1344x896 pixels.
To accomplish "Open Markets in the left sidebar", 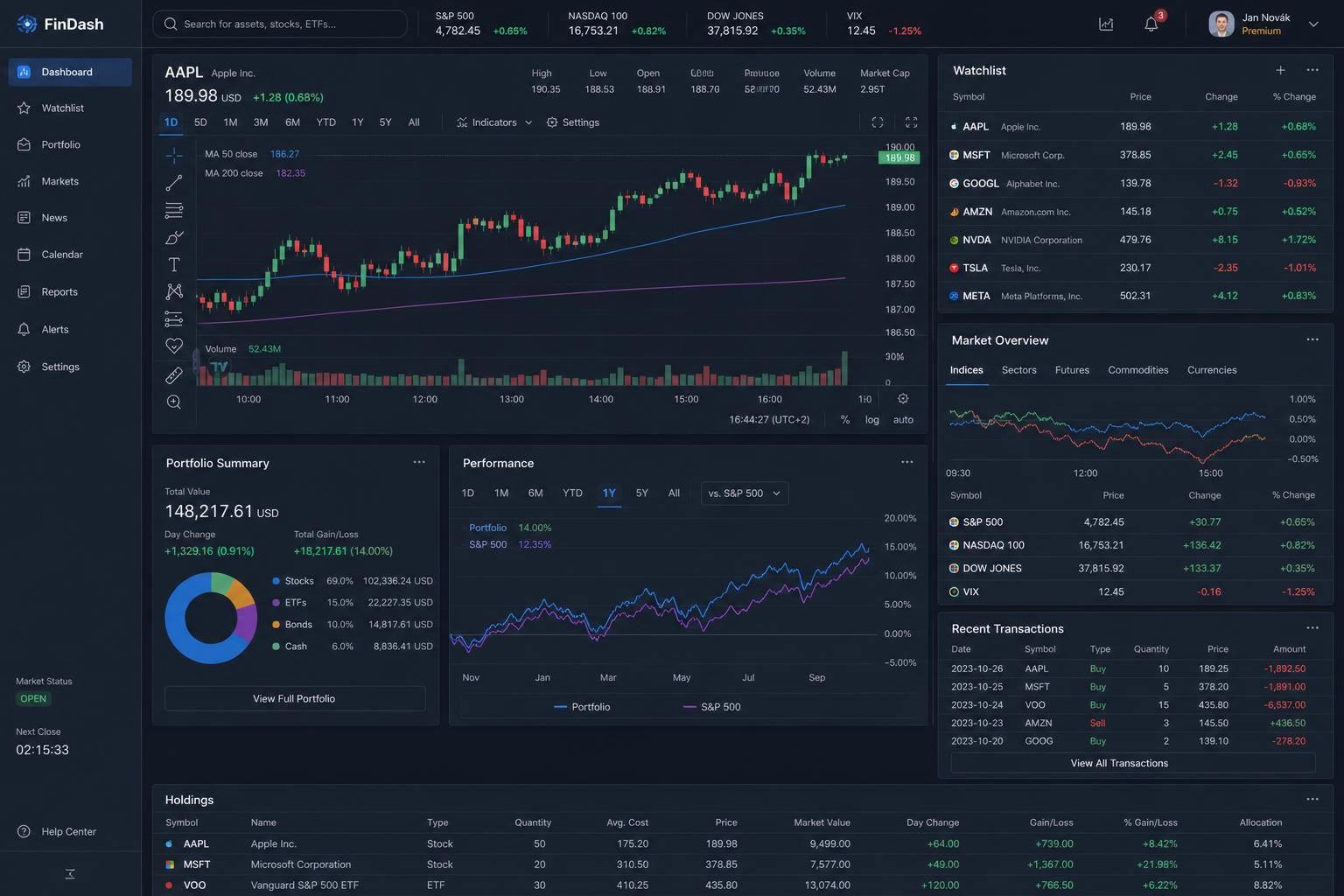I will (70, 182).
